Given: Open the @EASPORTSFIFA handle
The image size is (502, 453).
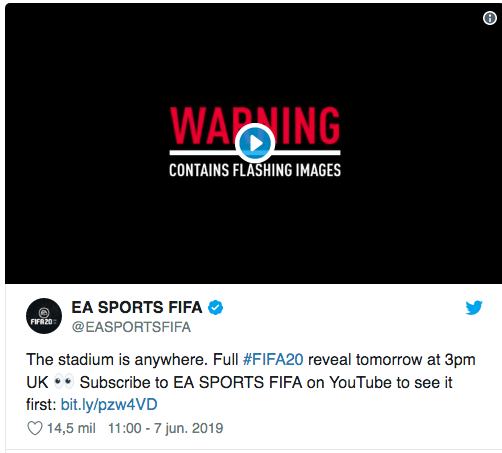Looking at the screenshot, I should [131, 327].
